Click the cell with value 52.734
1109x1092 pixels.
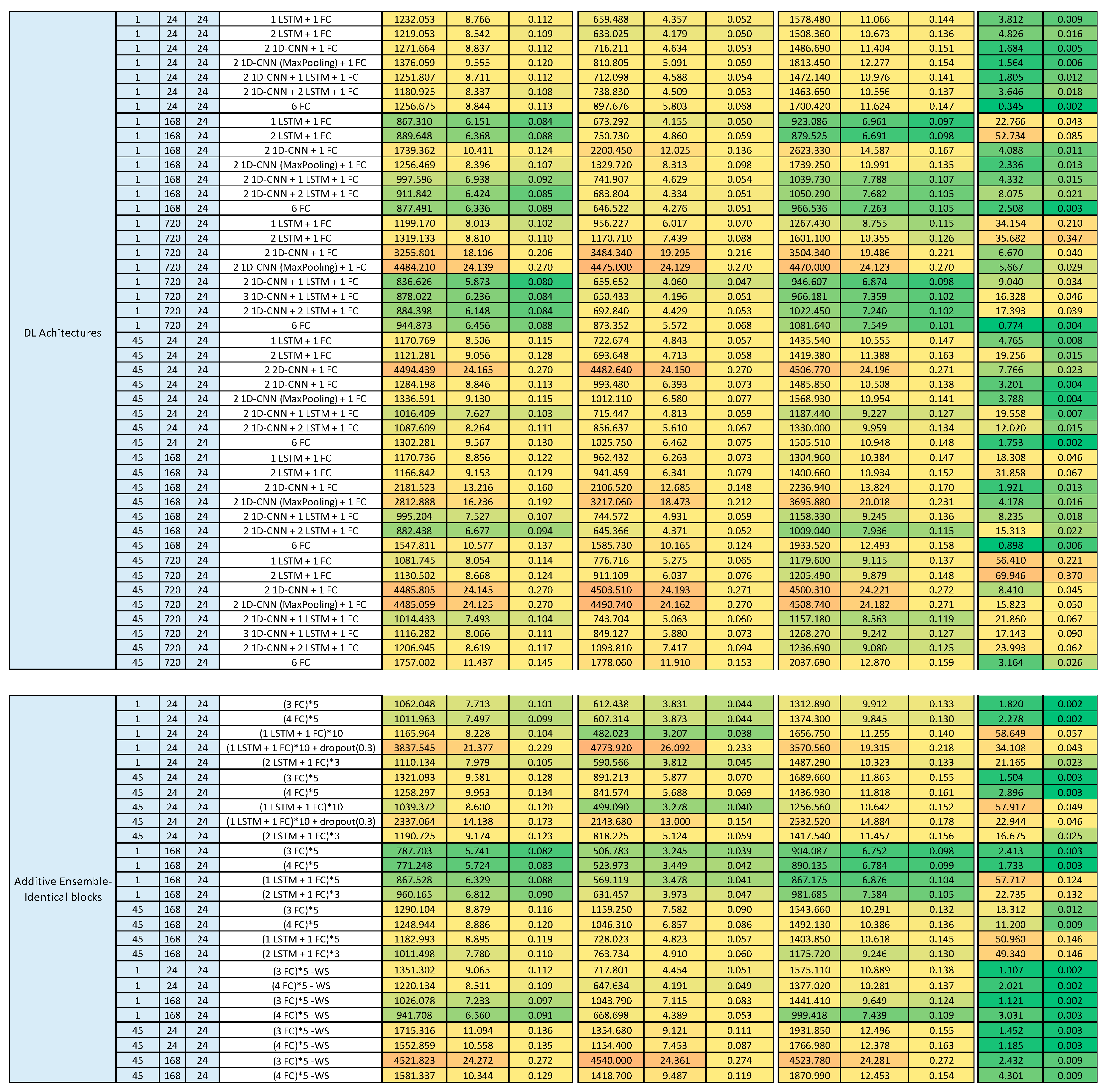(1010, 136)
